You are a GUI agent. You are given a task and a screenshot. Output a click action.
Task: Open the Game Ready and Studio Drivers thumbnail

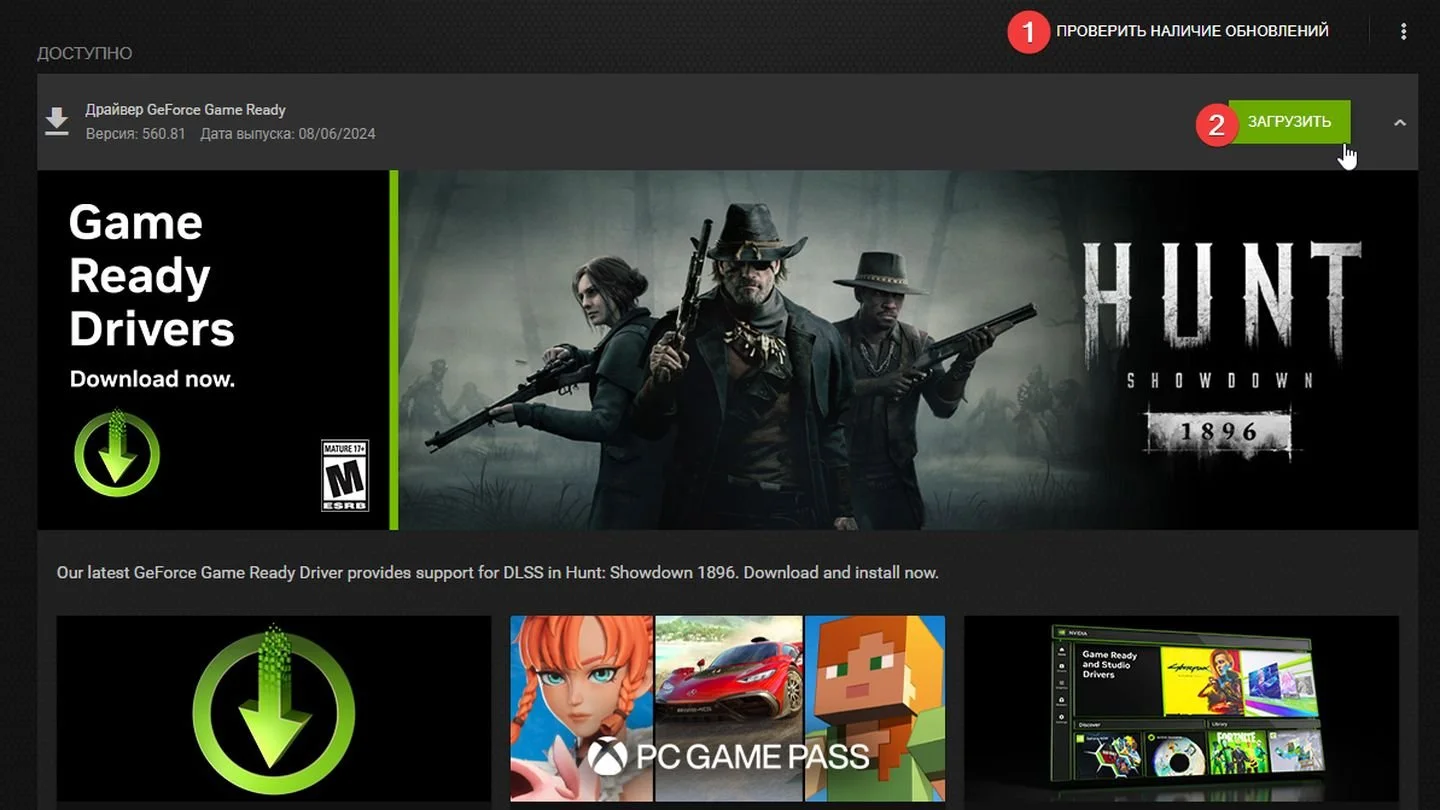click(1181, 708)
